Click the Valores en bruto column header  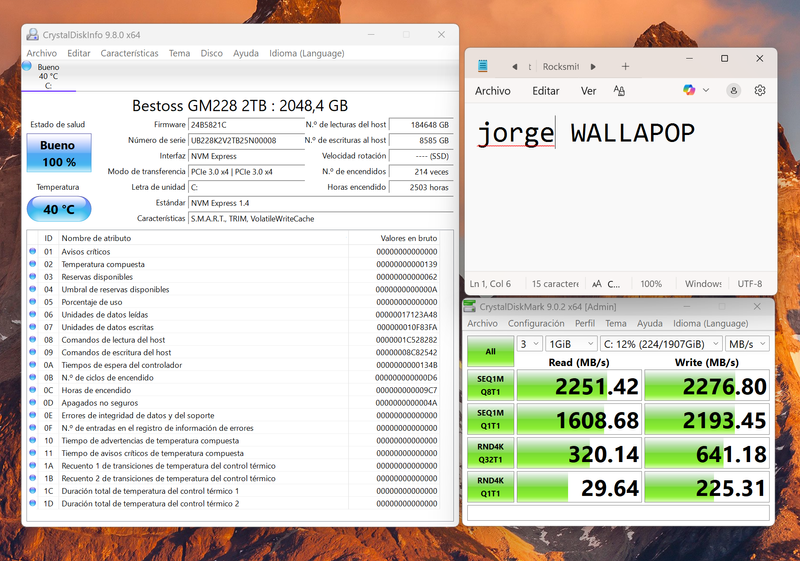coord(409,238)
